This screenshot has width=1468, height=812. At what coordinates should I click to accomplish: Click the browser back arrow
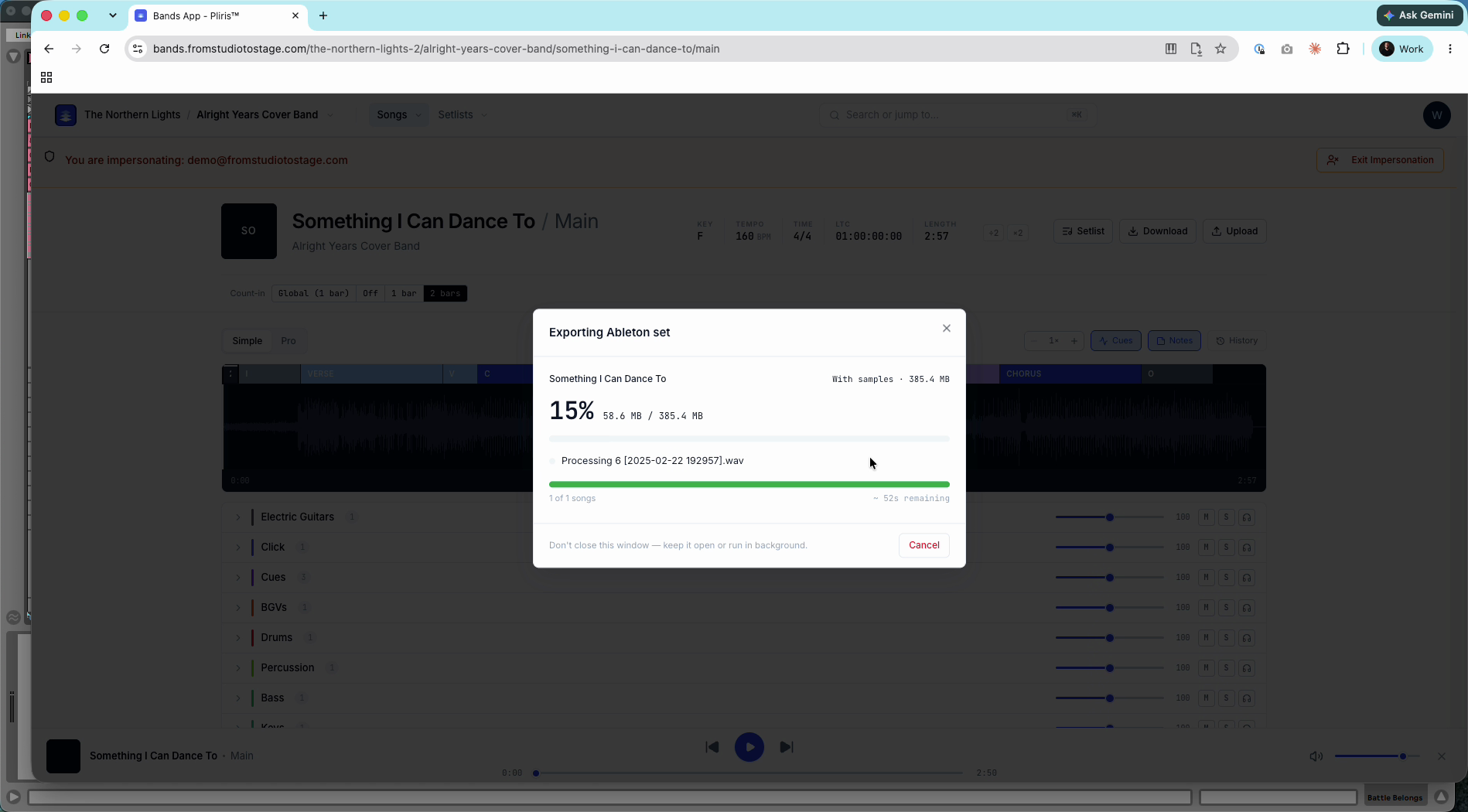[x=49, y=49]
